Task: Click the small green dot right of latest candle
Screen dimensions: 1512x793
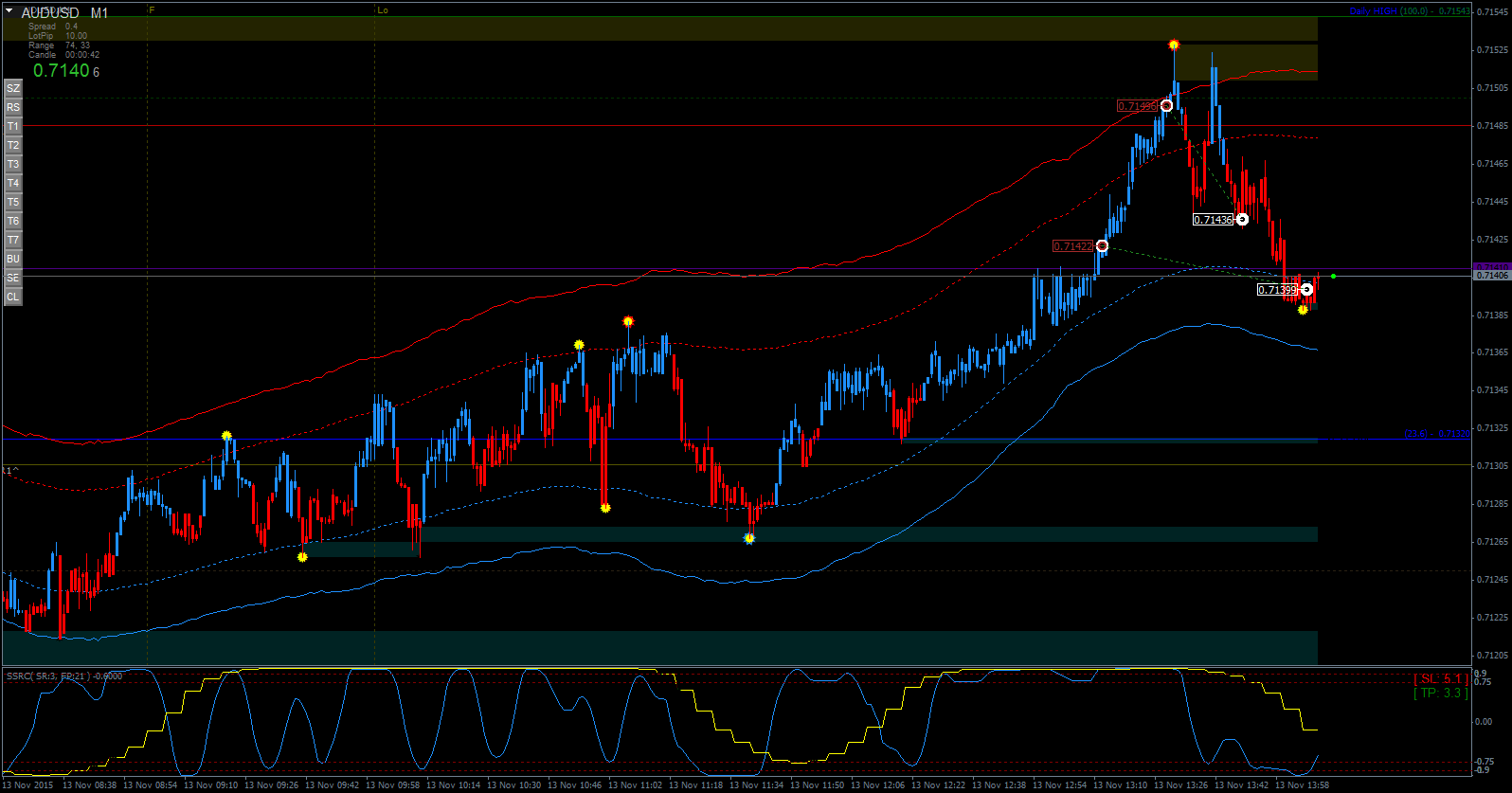Action: (1333, 276)
